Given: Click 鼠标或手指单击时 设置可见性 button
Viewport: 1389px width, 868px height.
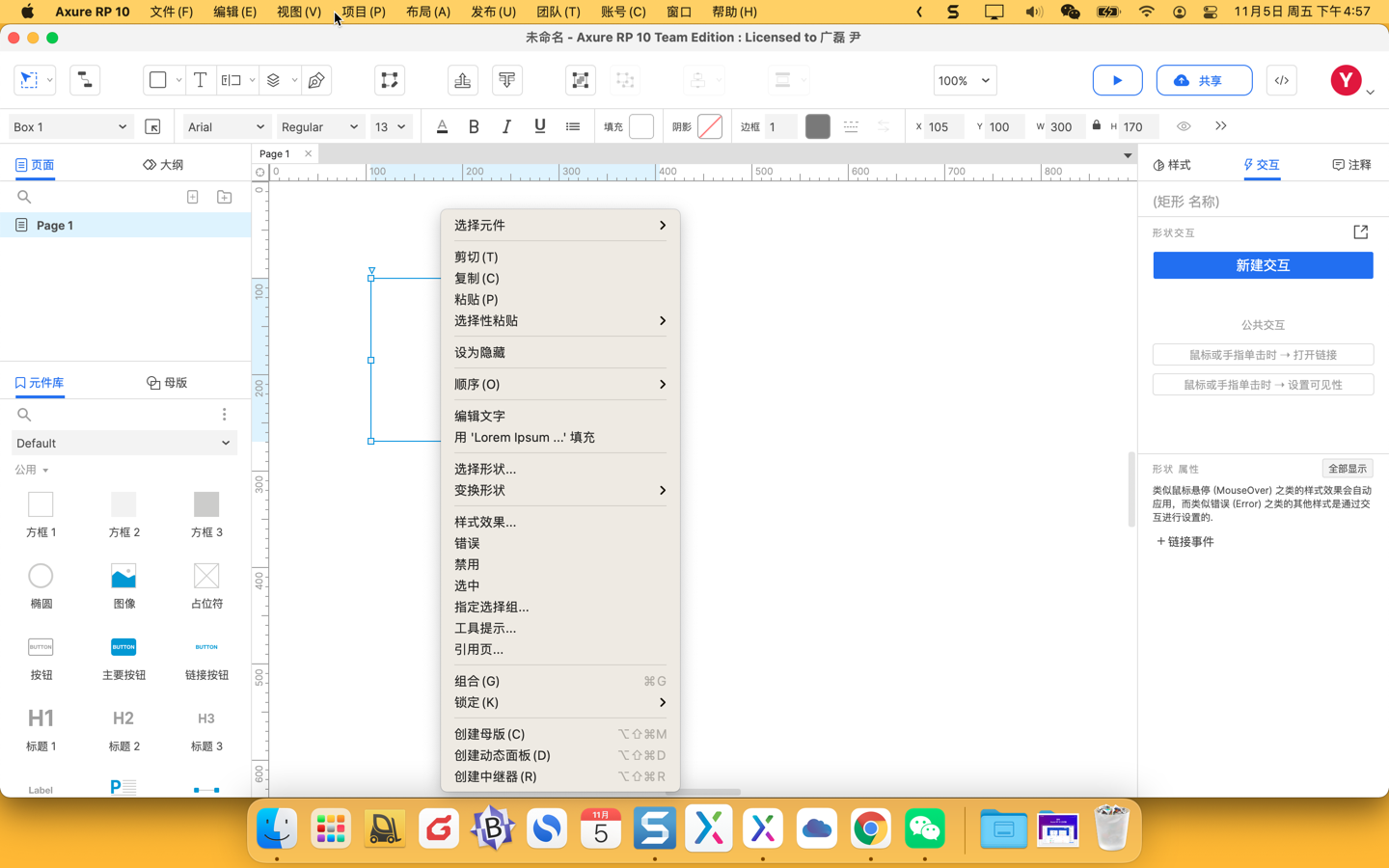Looking at the screenshot, I should click(x=1263, y=385).
